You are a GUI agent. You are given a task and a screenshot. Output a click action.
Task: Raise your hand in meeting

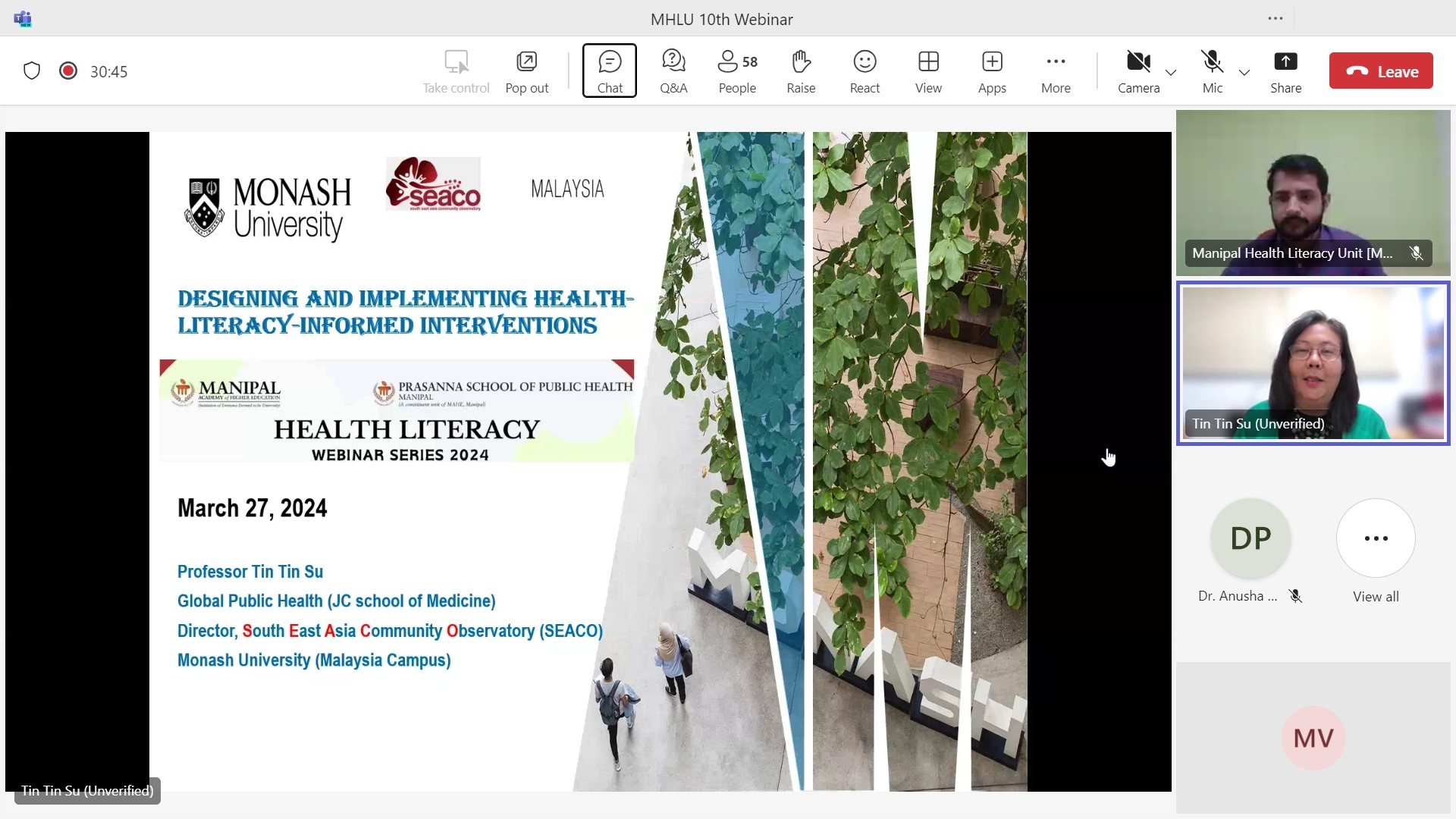[801, 71]
